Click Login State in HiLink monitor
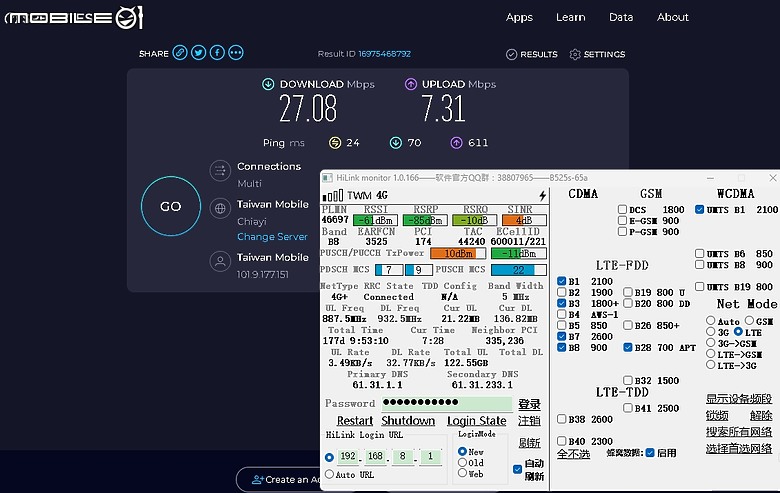The image size is (780, 493). click(x=477, y=421)
